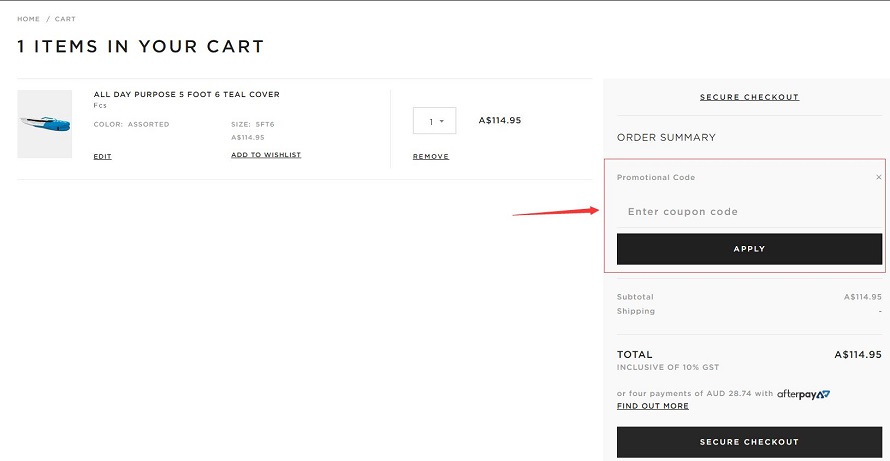
Task: Open the EDIT link for the cart item
Action: [103, 156]
